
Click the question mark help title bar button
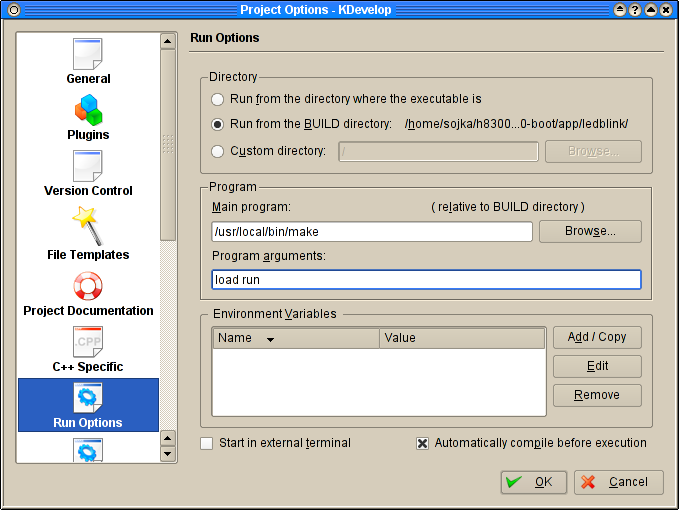pyautogui.click(x=635, y=10)
